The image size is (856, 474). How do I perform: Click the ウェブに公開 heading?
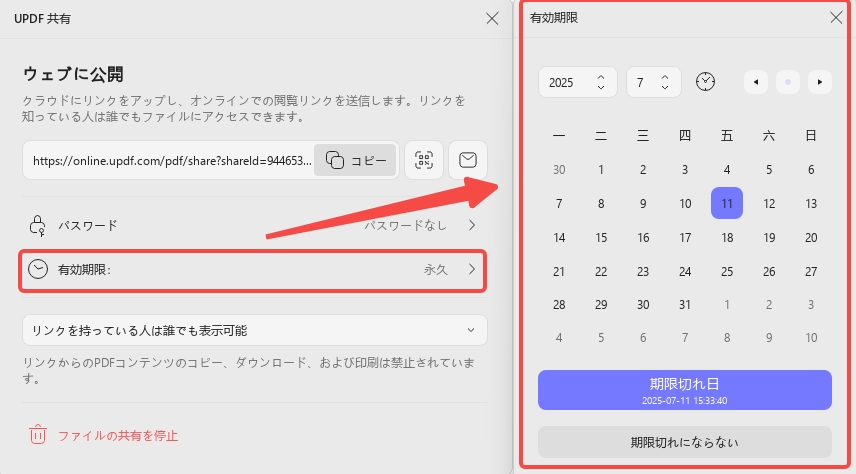point(73,74)
